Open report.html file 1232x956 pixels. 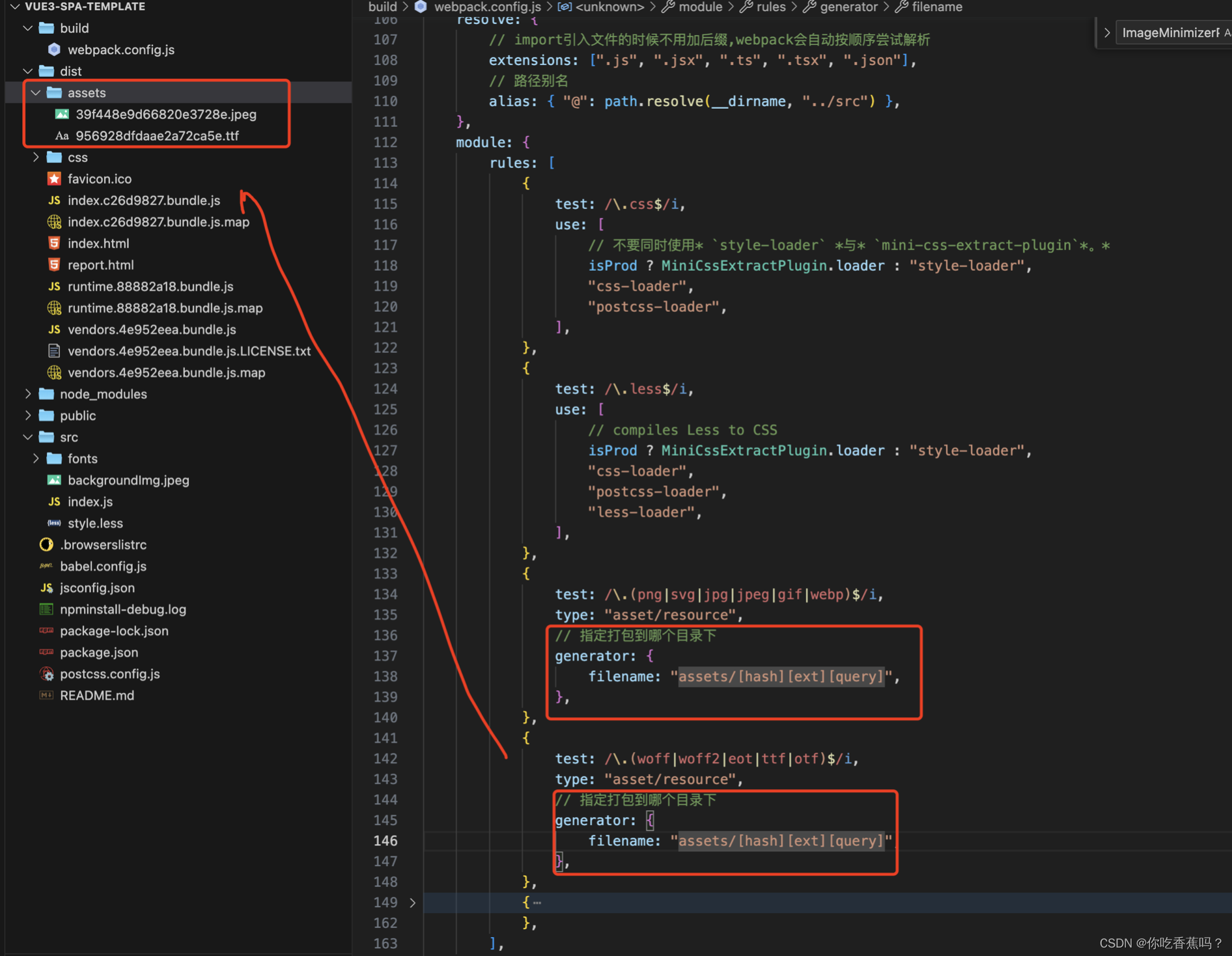click(101, 264)
